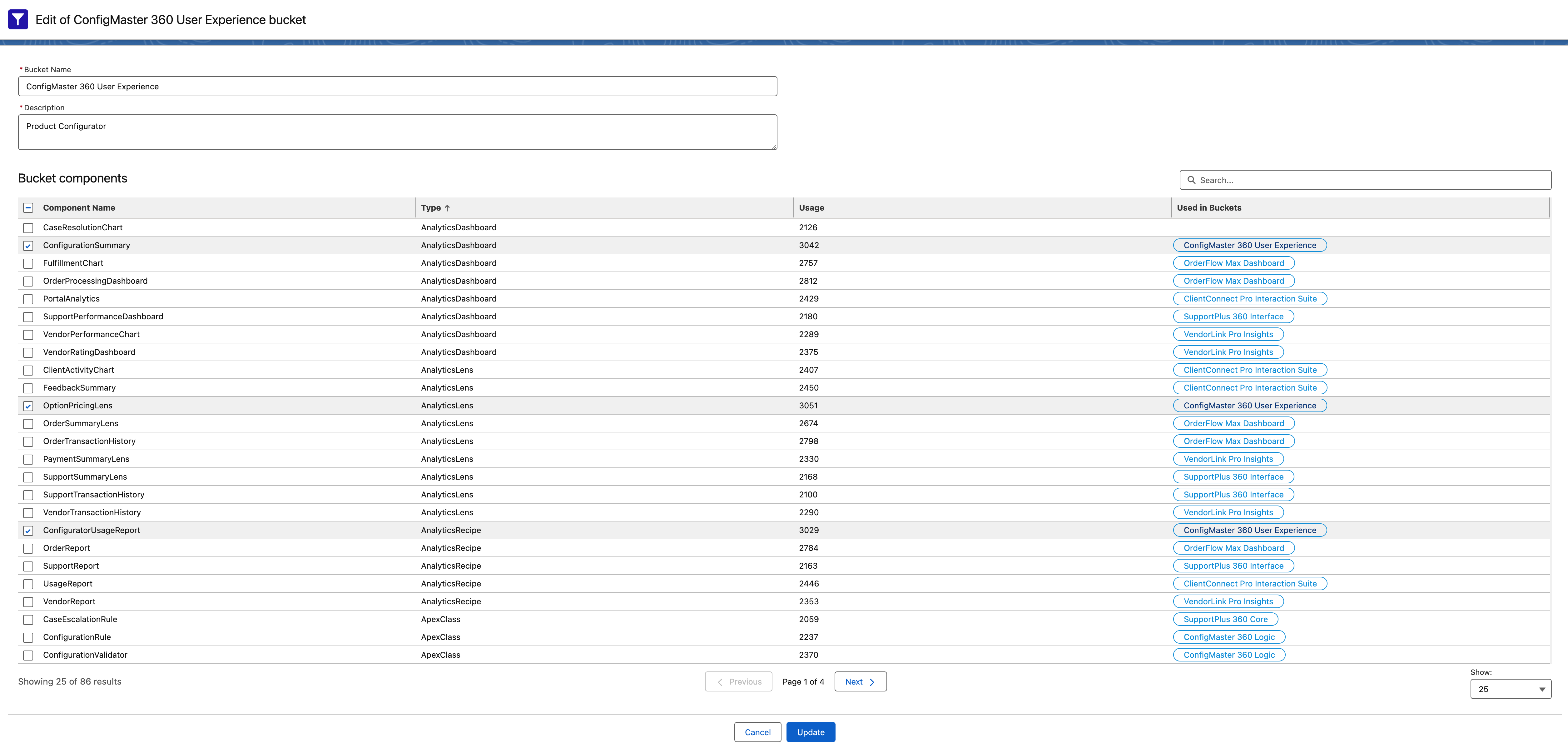Sort by Usage column header
Image resolution: width=1568 pixels, height=748 pixels.
click(811, 208)
